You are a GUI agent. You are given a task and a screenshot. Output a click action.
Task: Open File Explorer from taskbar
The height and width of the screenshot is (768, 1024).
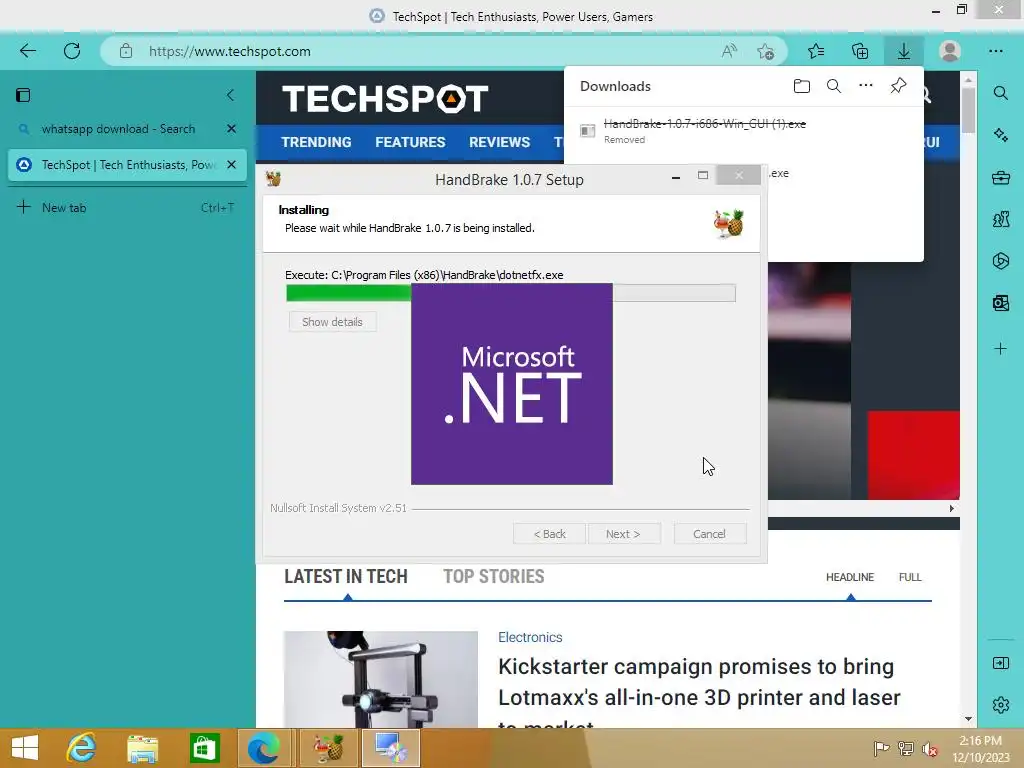[x=142, y=748]
